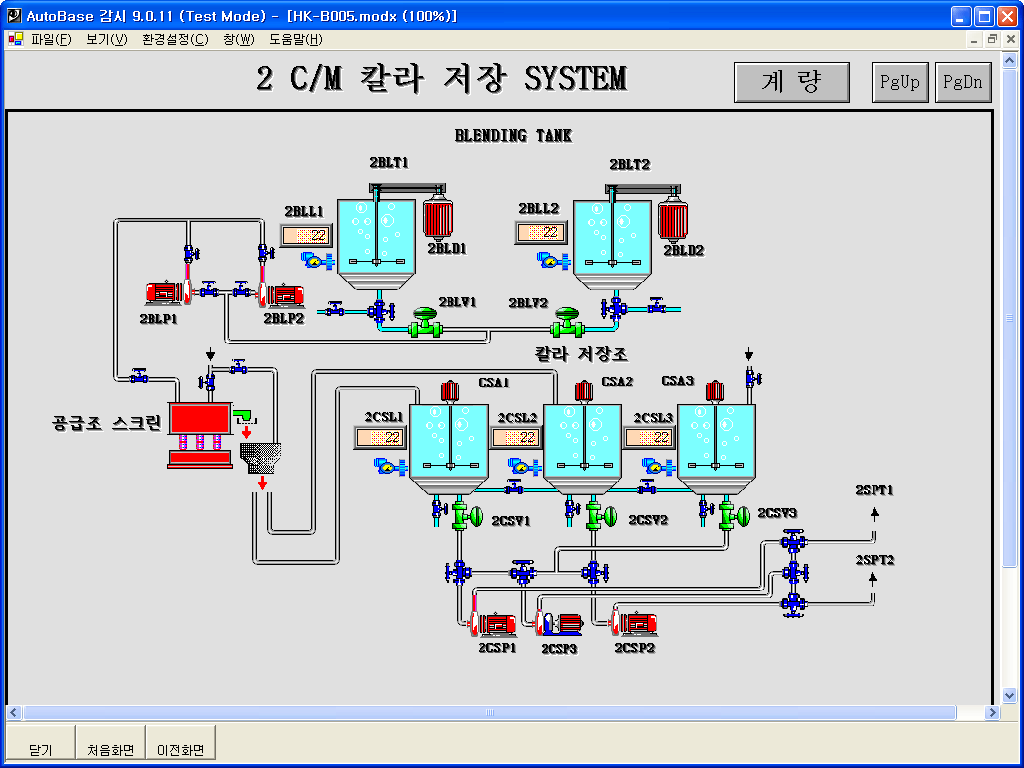Select the red supply tank screen unit
Viewport: 1024px width, 768px height.
coord(199,420)
